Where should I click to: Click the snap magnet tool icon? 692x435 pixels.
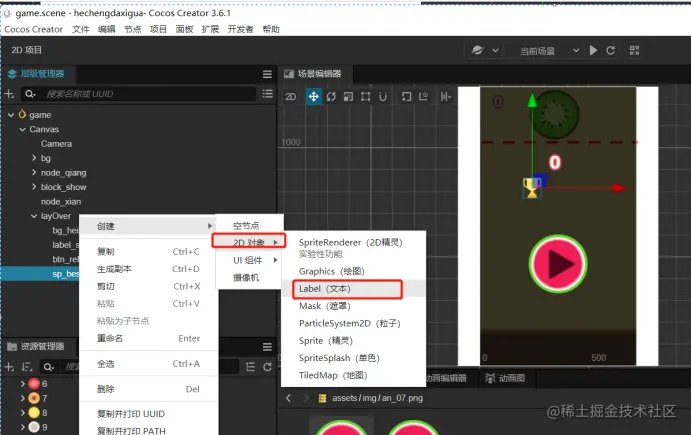pos(383,96)
